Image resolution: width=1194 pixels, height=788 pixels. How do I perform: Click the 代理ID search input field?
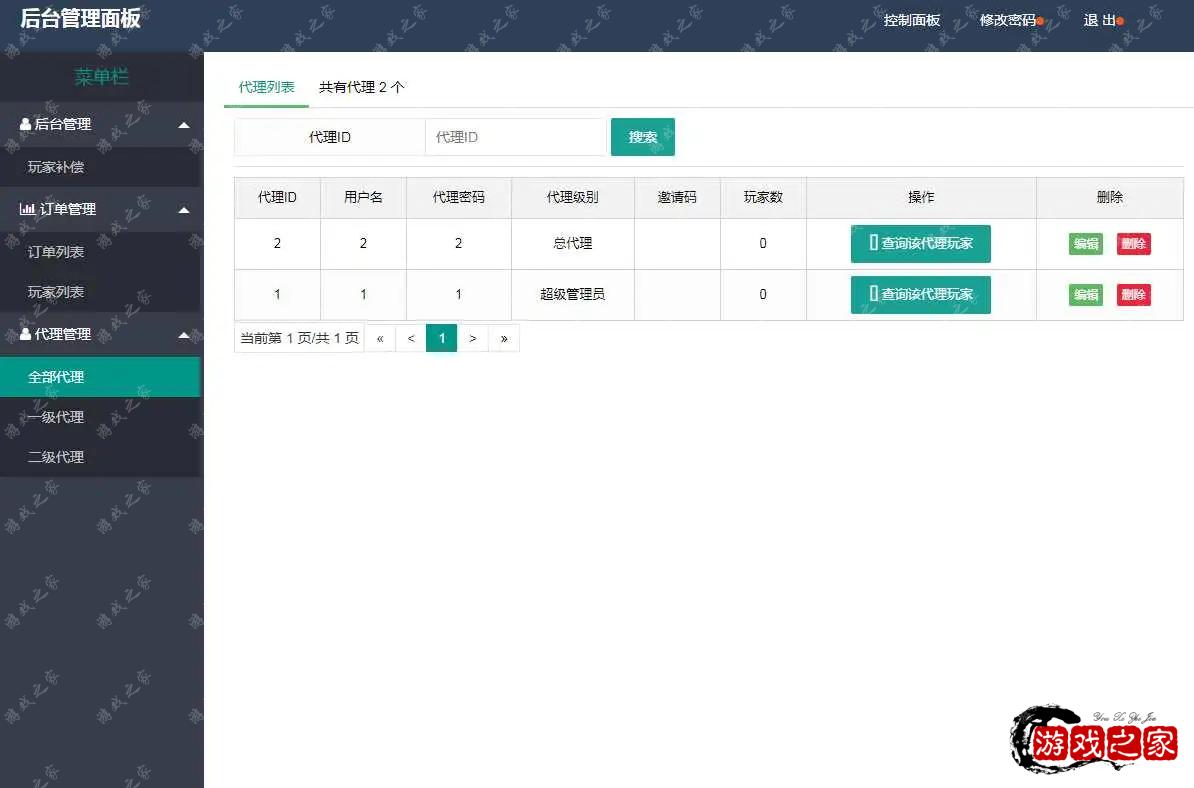click(515, 137)
